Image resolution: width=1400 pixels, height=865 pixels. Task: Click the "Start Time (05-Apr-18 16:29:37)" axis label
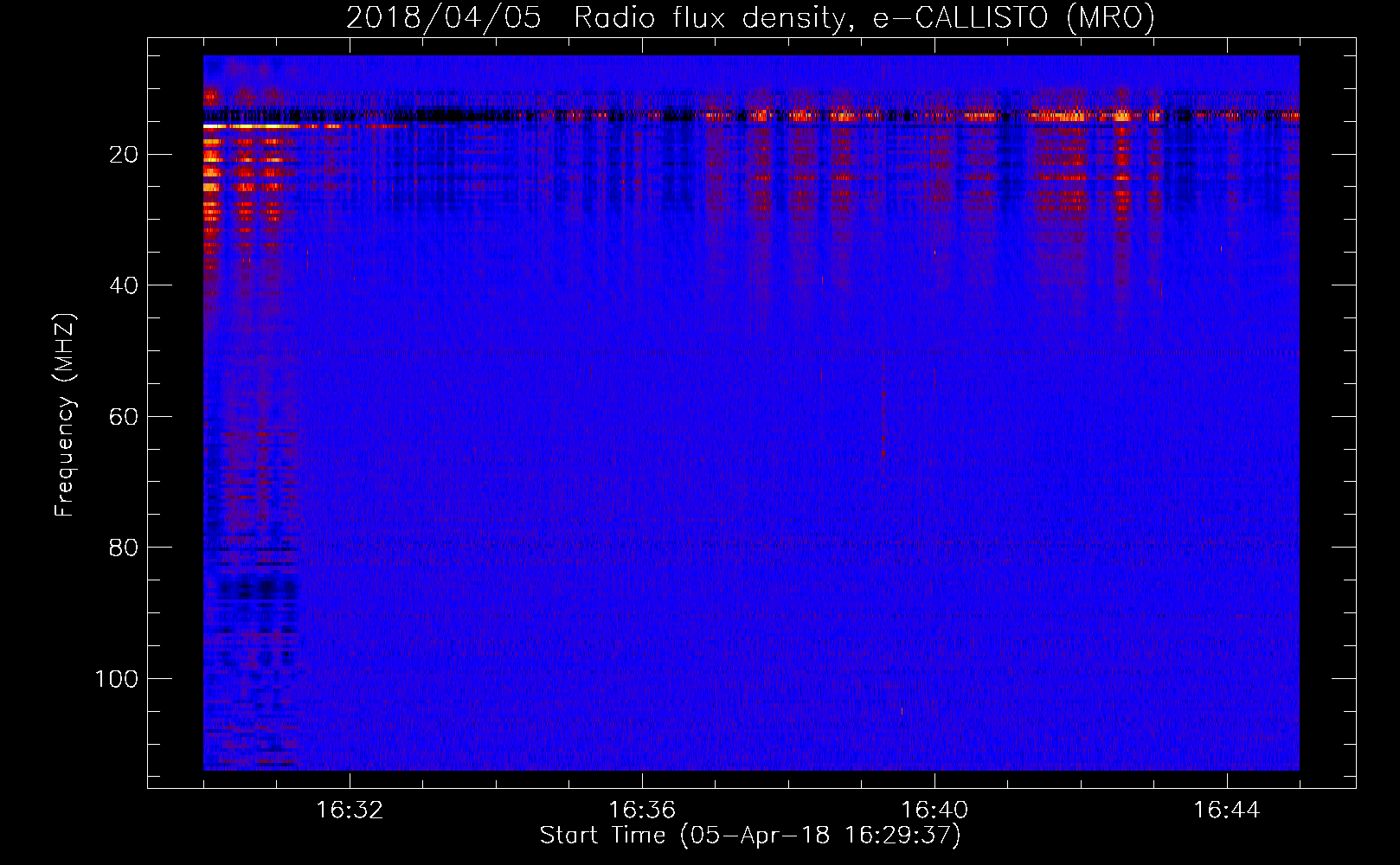(750, 836)
